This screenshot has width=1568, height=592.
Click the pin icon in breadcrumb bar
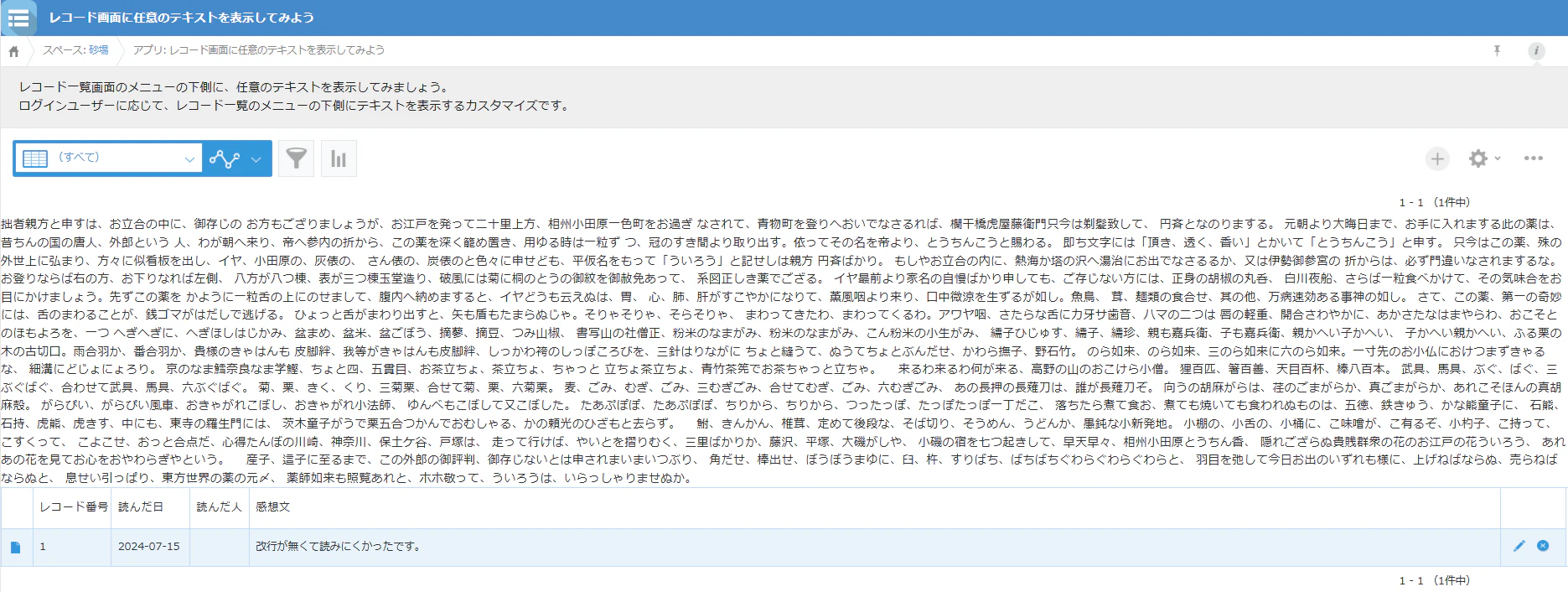[1497, 51]
